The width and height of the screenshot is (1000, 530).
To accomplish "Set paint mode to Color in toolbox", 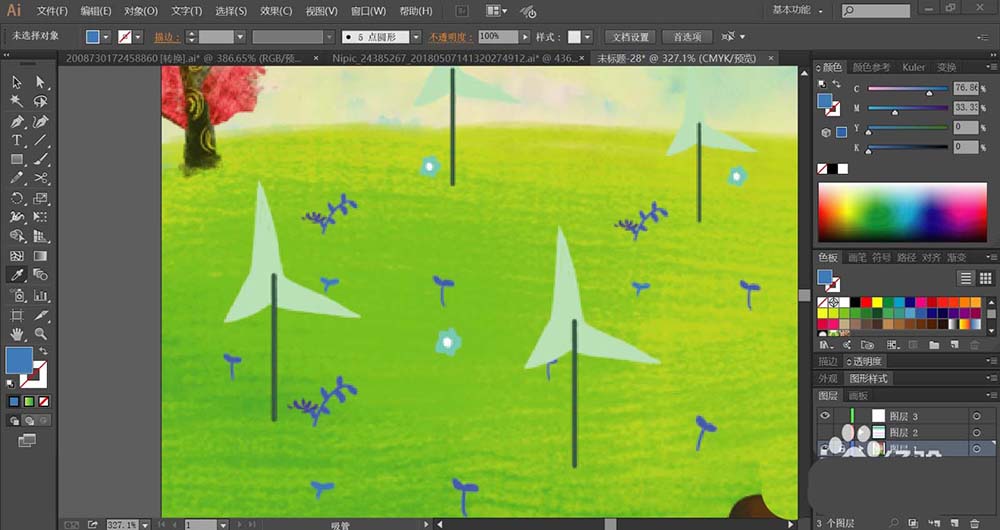I will point(14,402).
